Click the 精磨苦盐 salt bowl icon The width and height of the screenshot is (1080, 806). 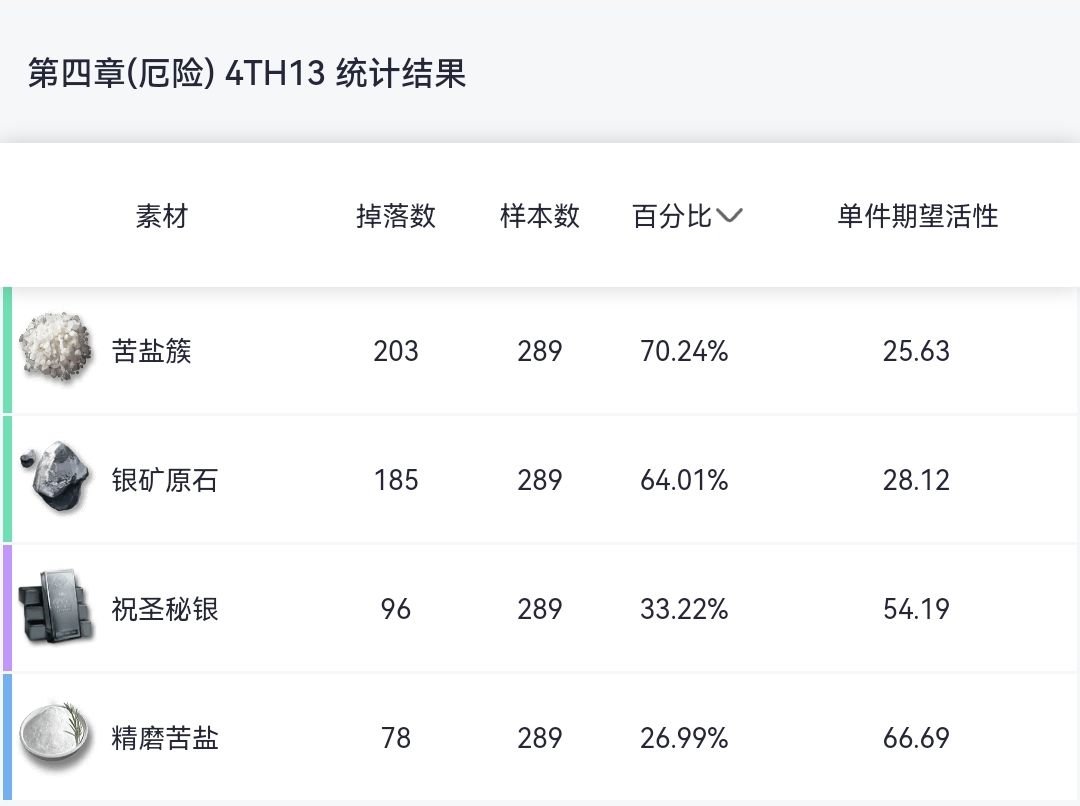(x=56, y=737)
